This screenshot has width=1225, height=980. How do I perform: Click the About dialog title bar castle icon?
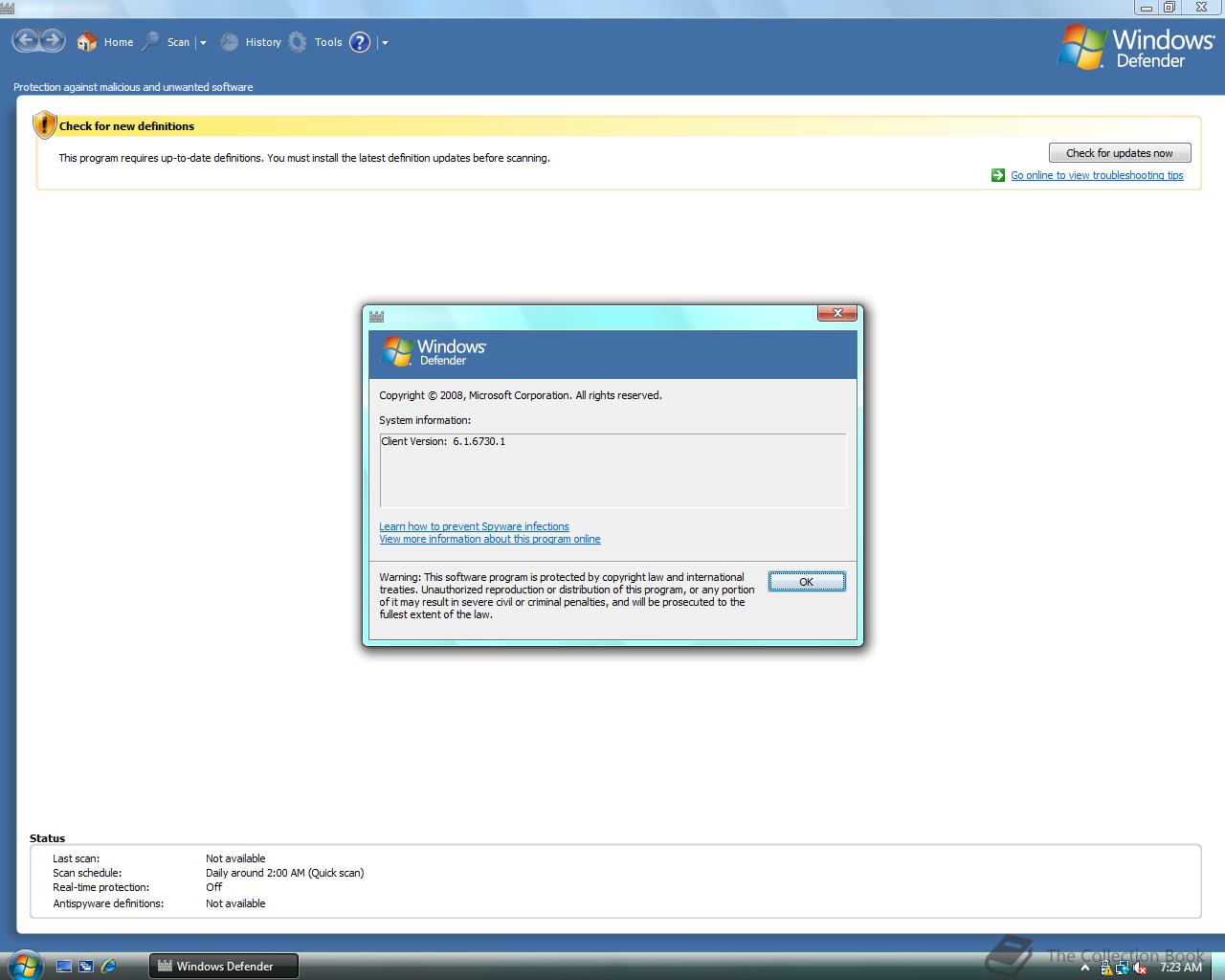click(x=376, y=316)
